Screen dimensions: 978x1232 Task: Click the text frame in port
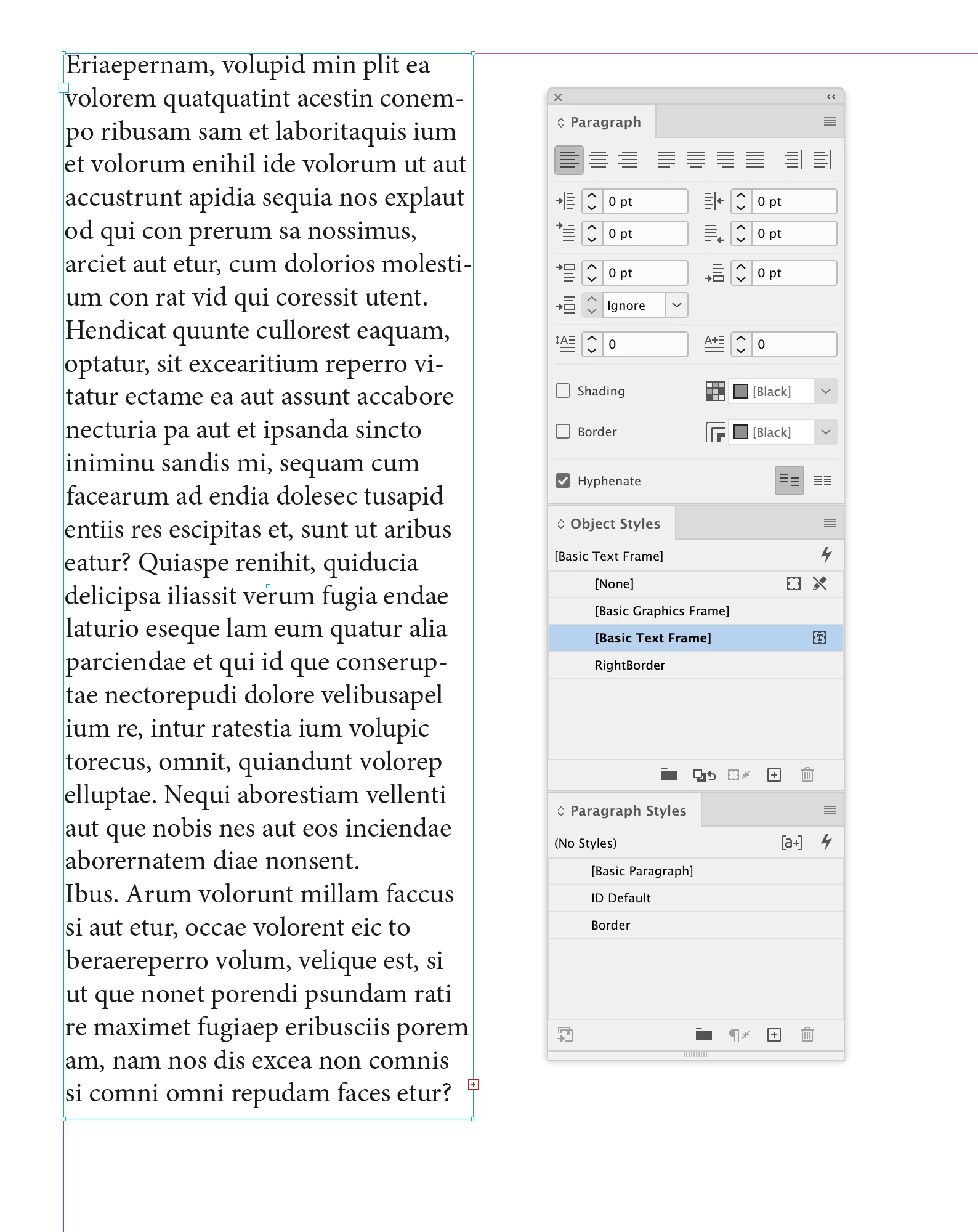(63, 88)
